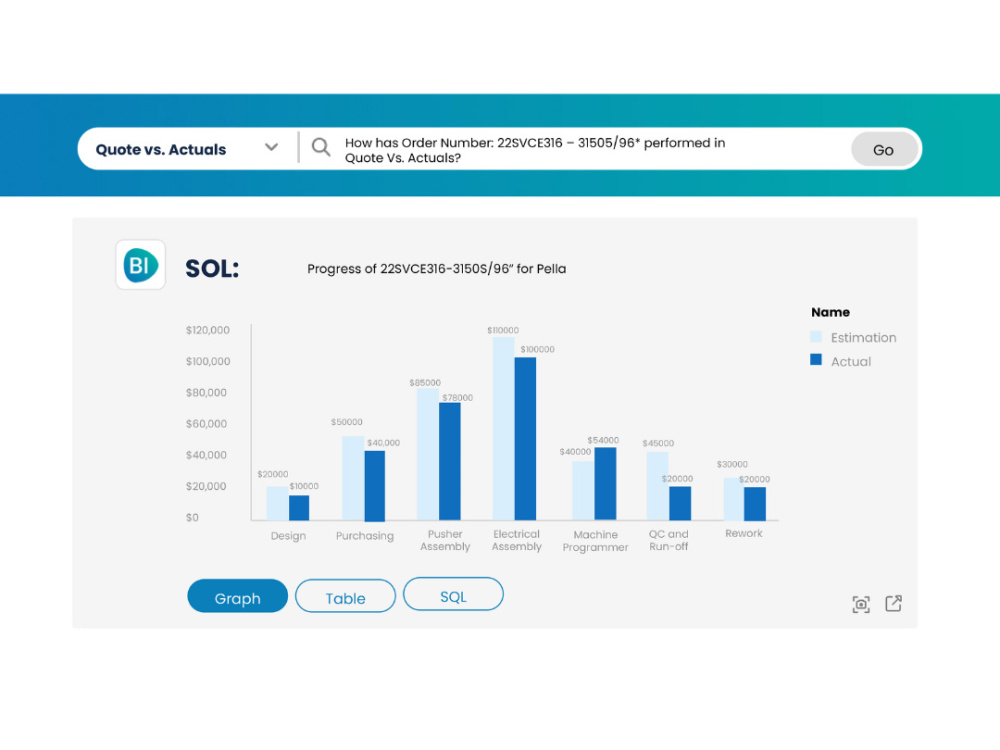Image resolution: width=1000 pixels, height=750 pixels.
Task: Select the Electrical Assembly estimation bar at $110000
Action: click(x=503, y=429)
